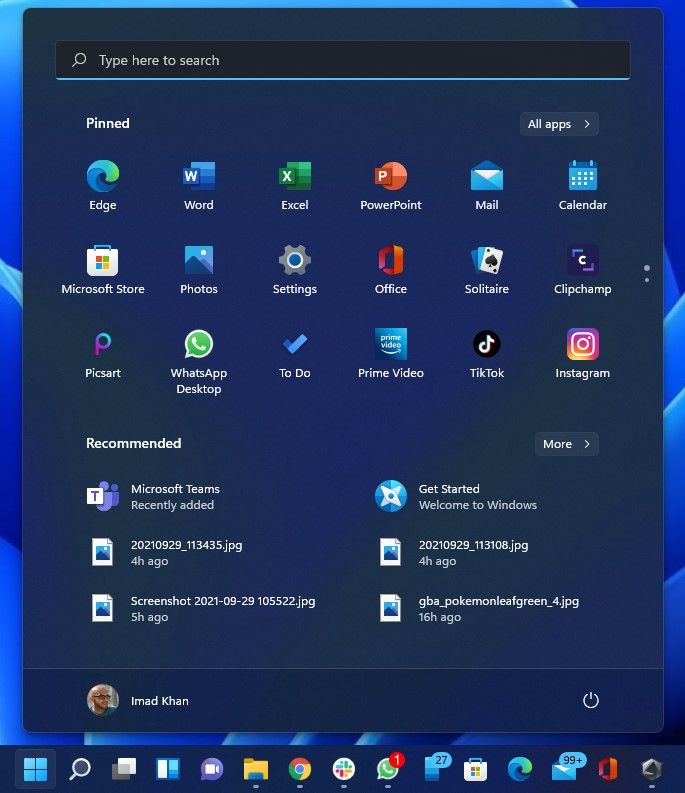Open Task View on the taskbar

pyautogui.click(x=124, y=769)
